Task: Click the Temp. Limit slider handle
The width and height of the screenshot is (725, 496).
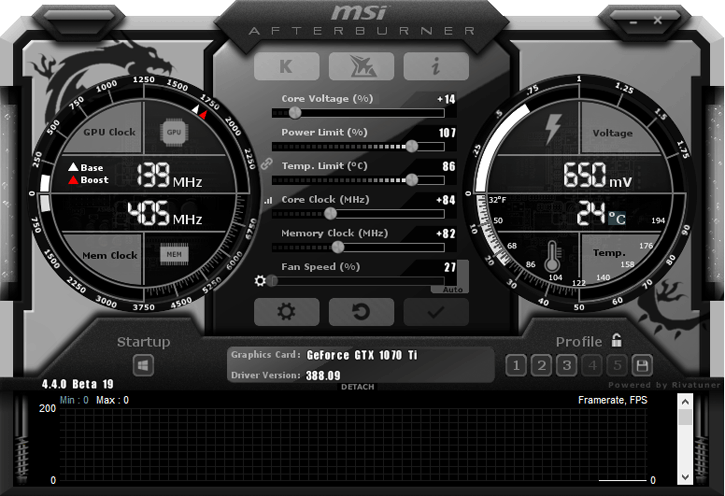Action: [x=412, y=180]
